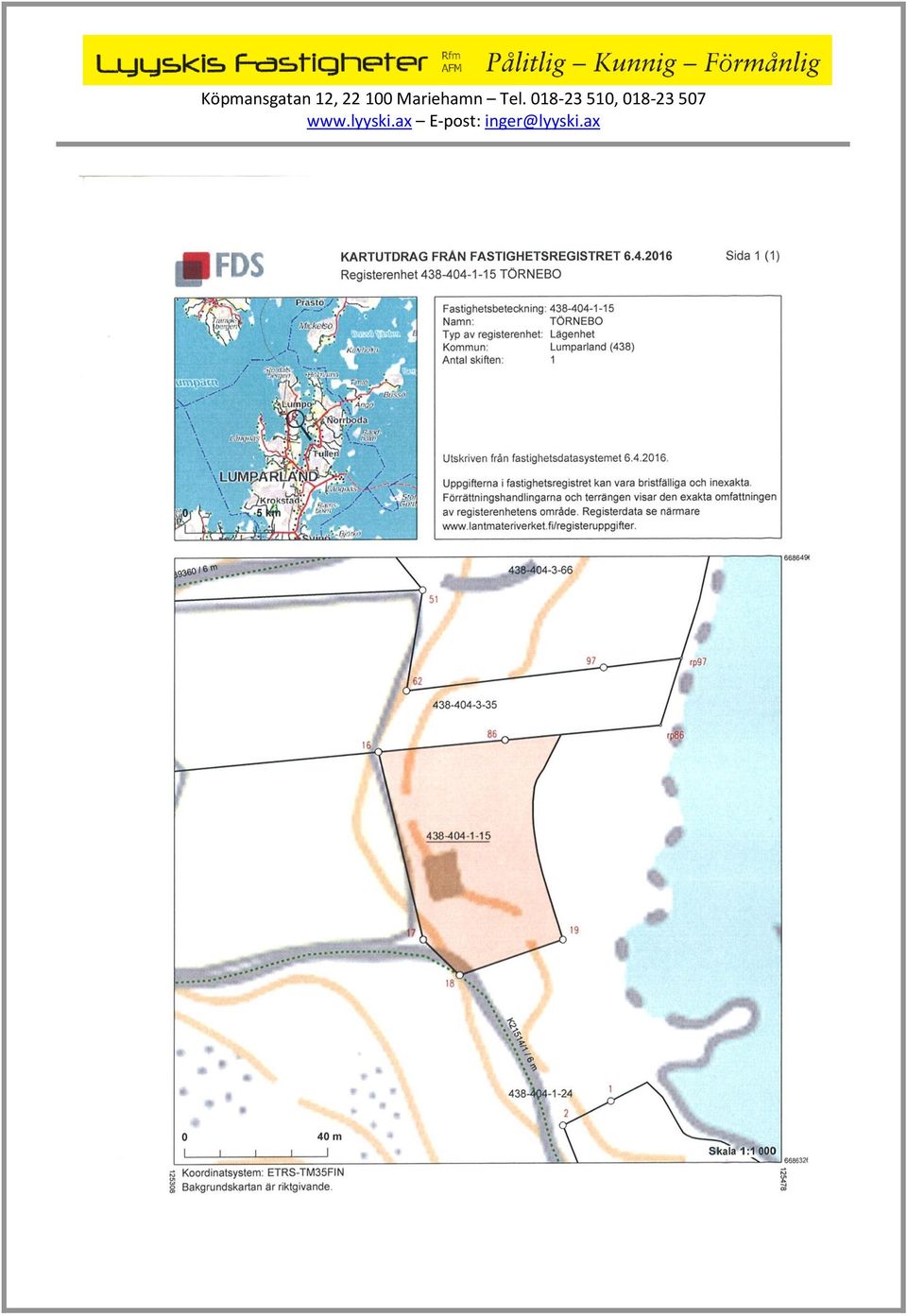Screen dimensions: 907x1316
Task: Click the FDS logo
Action: click(x=220, y=267)
